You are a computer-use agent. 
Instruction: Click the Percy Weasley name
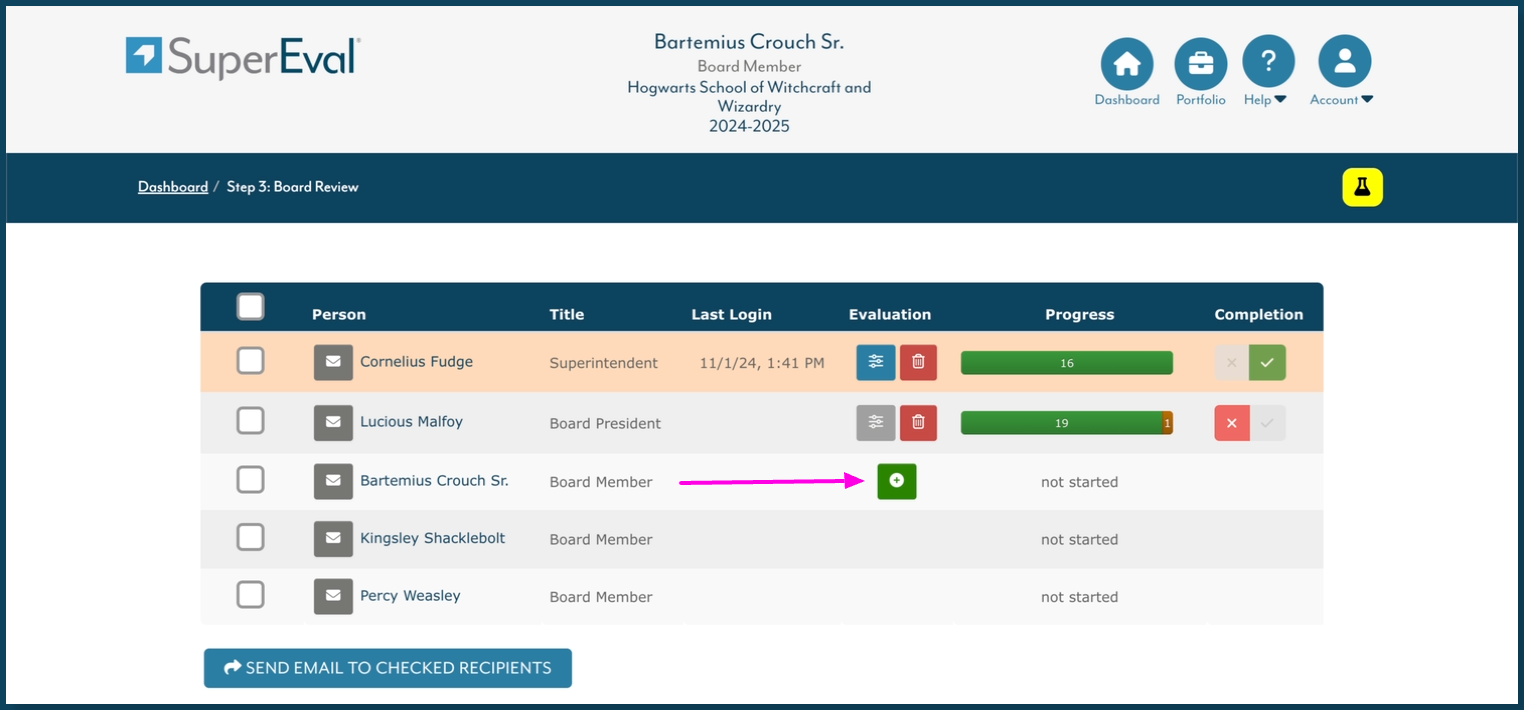410,596
